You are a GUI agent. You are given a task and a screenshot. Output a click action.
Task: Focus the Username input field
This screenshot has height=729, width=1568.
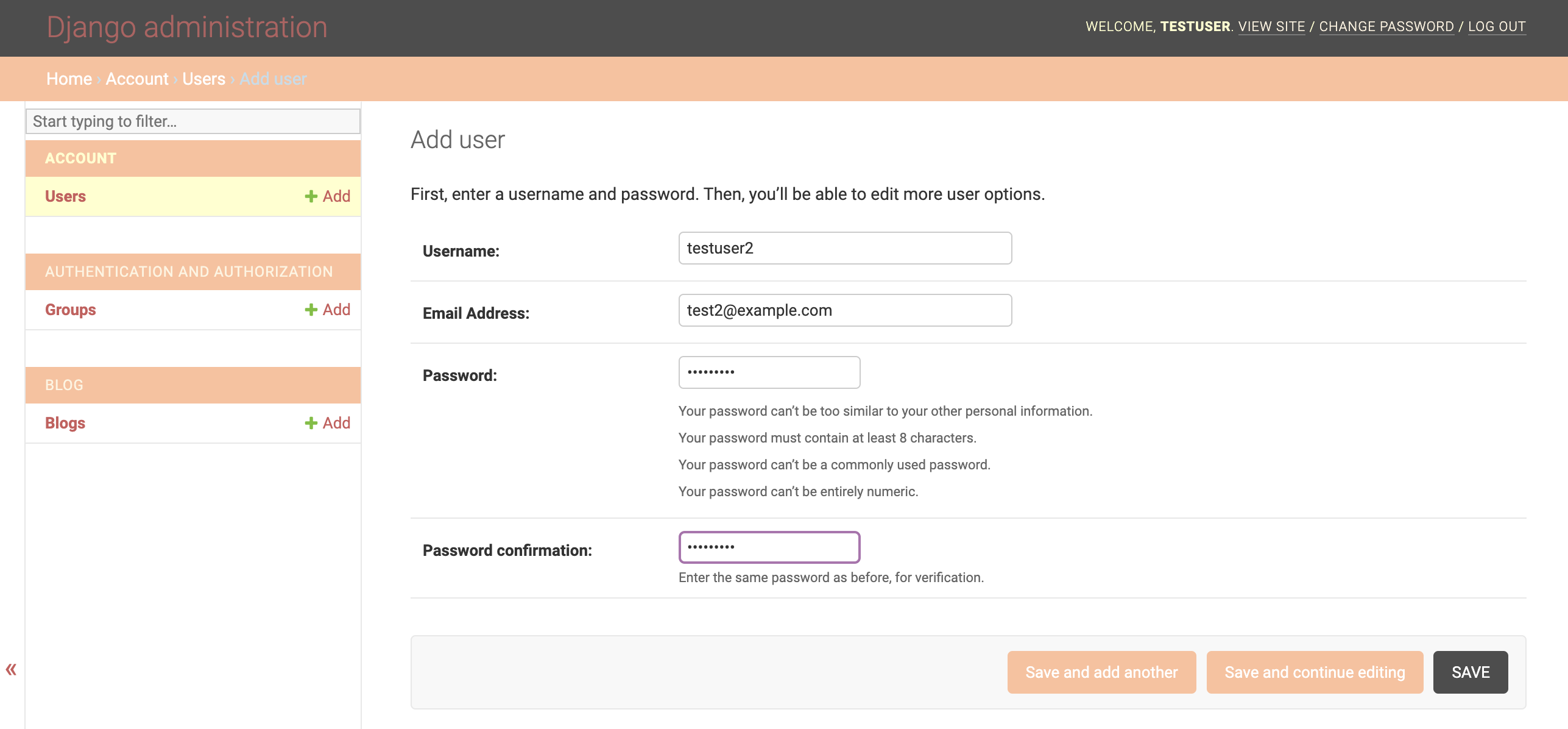[x=844, y=248]
